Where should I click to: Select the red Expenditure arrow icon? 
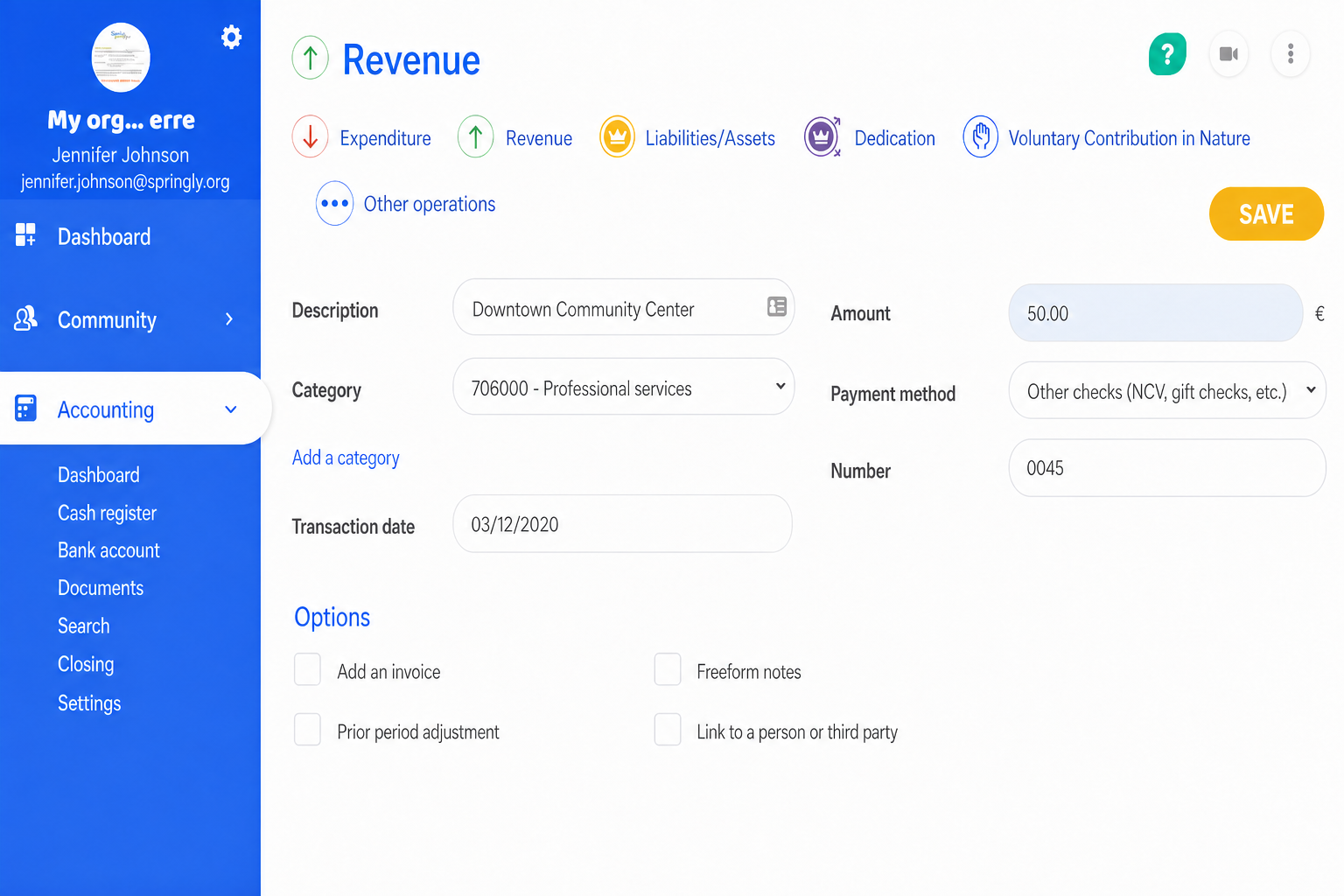click(310, 136)
